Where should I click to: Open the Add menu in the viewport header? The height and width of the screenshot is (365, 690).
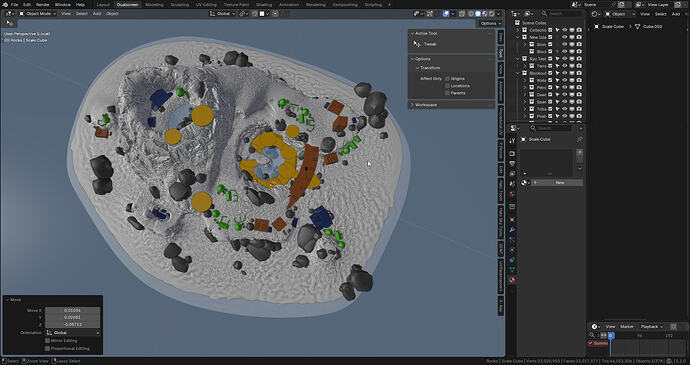[x=97, y=14]
